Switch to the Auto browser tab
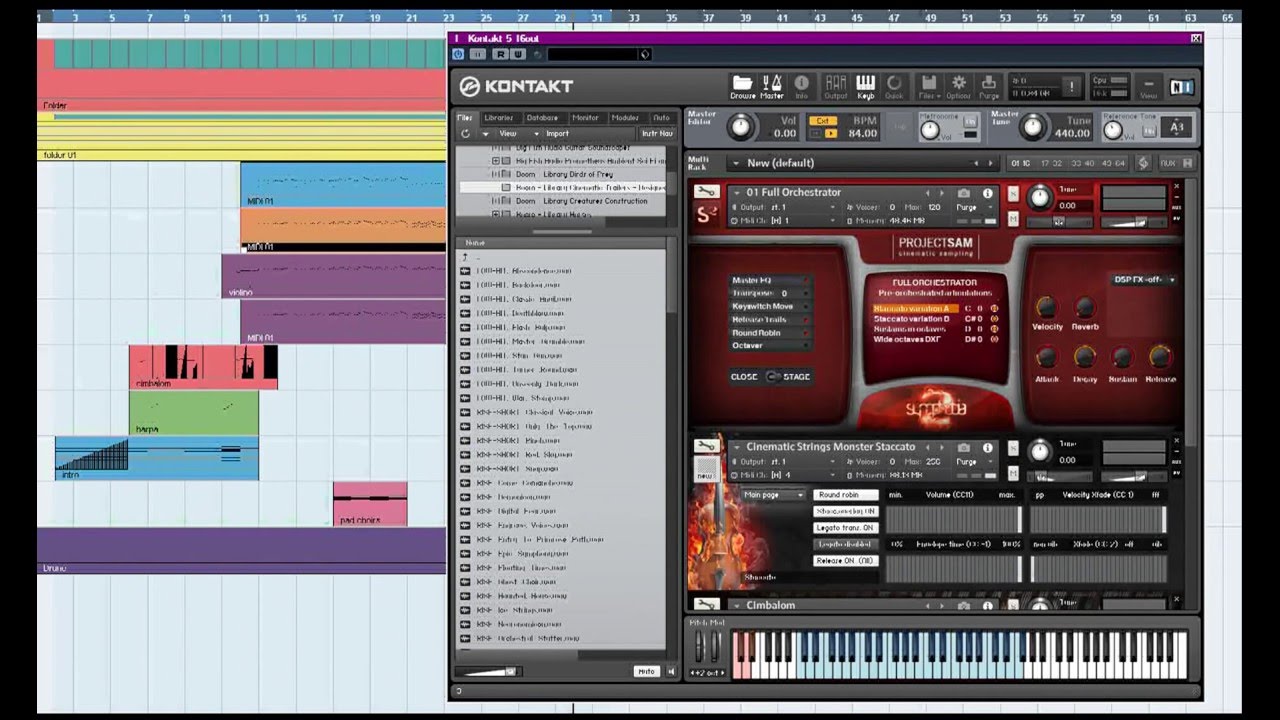Screen dimensions: 1280x720 (661, 118)
